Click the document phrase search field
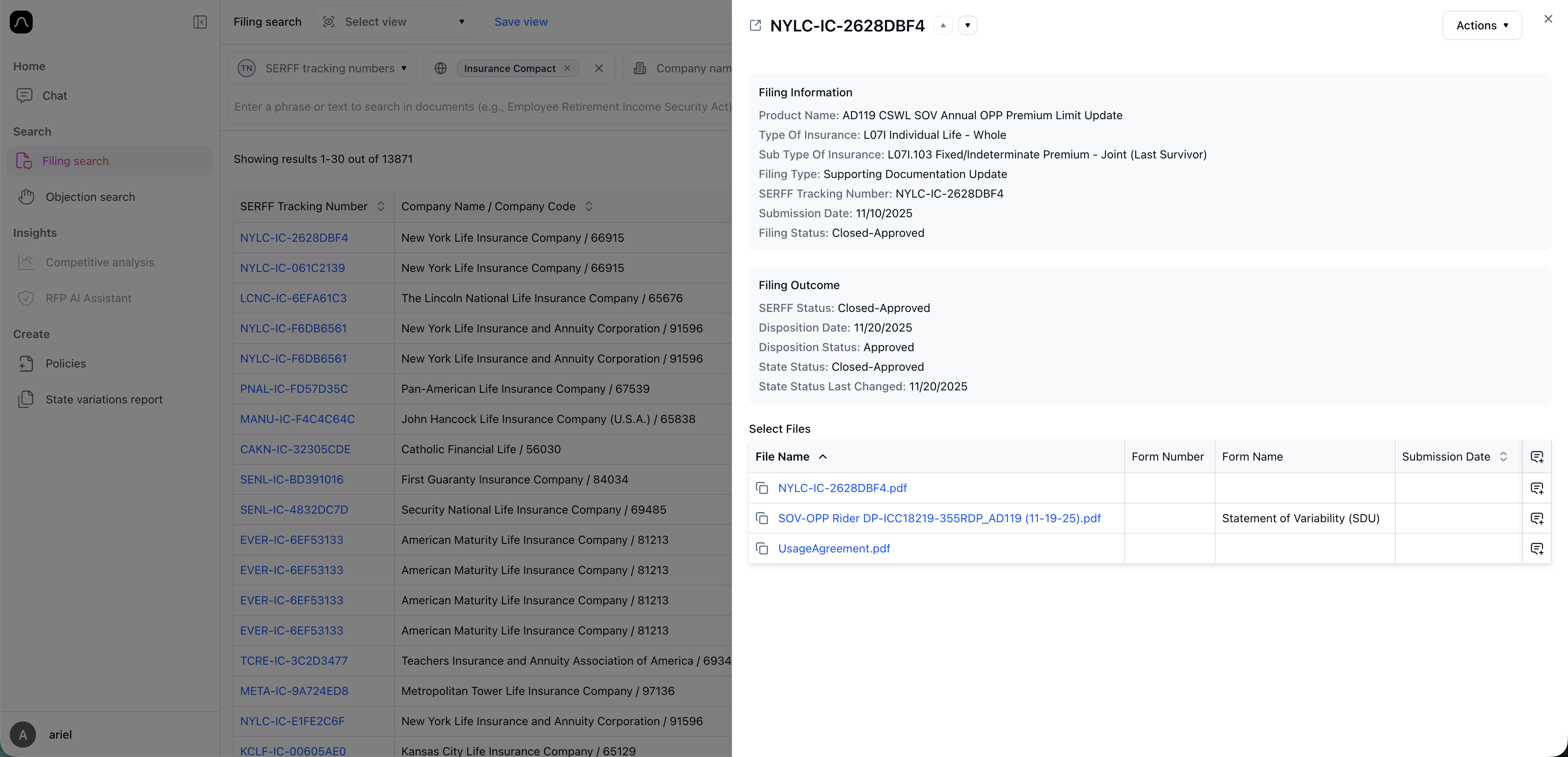The image size is (1568, 757). tap(481, 107)
